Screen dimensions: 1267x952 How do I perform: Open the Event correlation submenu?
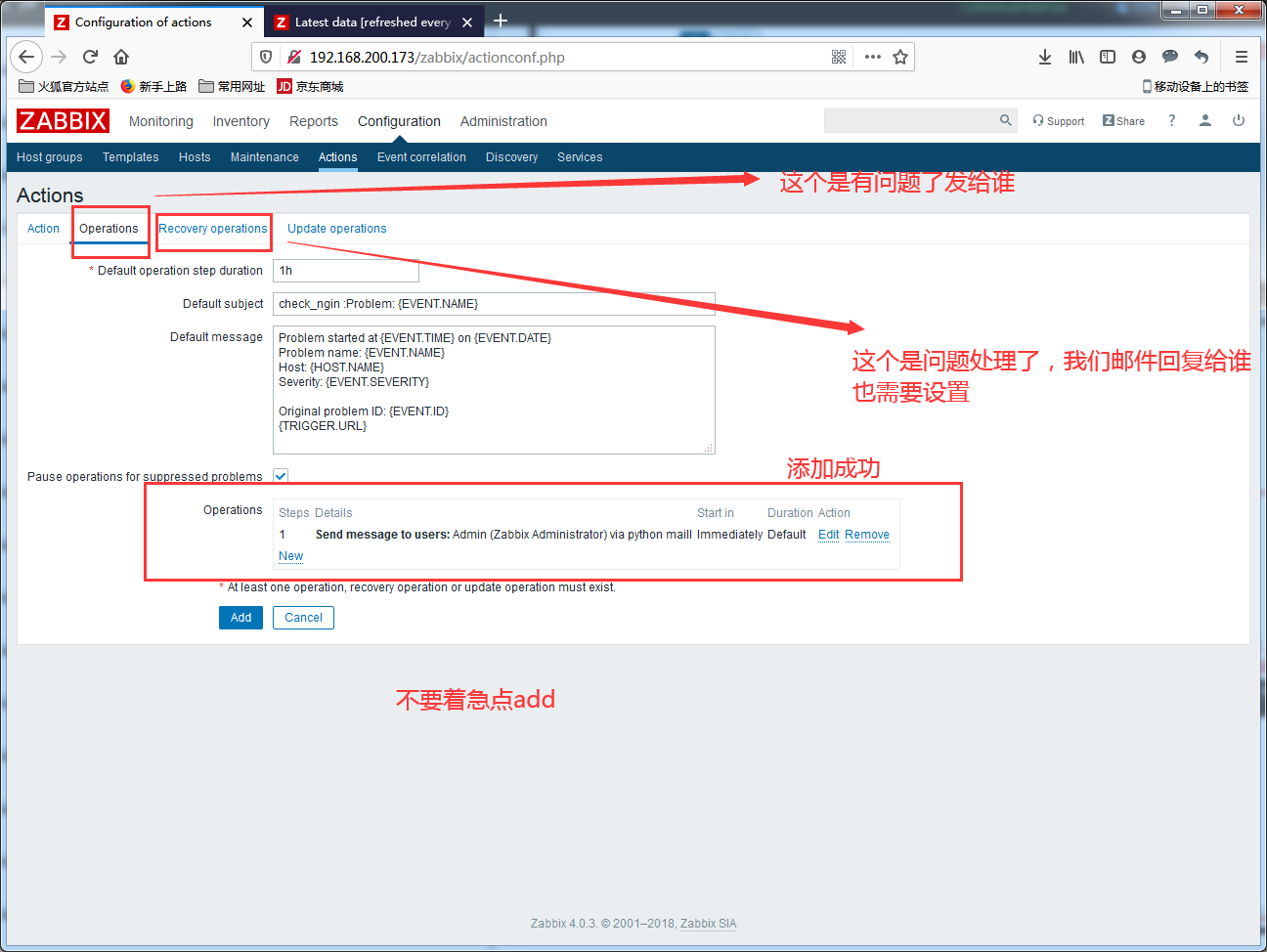(x=421, y=157)
